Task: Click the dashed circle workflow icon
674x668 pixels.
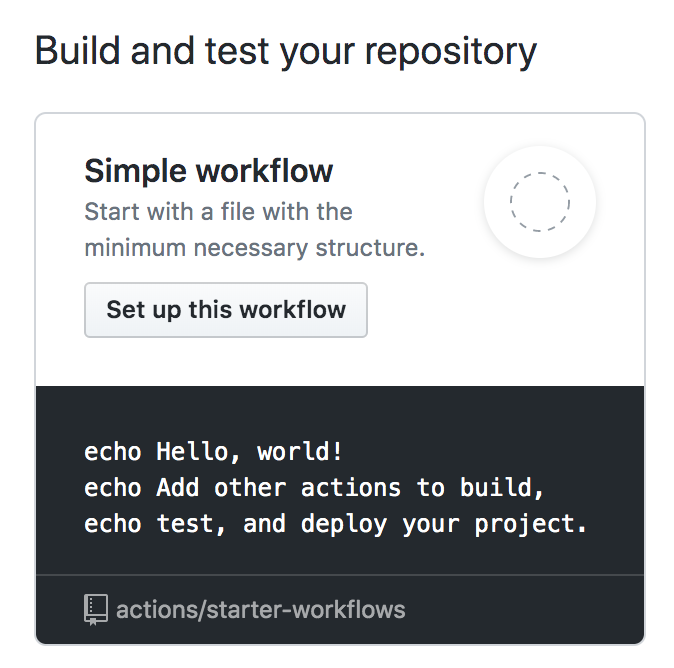Action: pos(540,202)
